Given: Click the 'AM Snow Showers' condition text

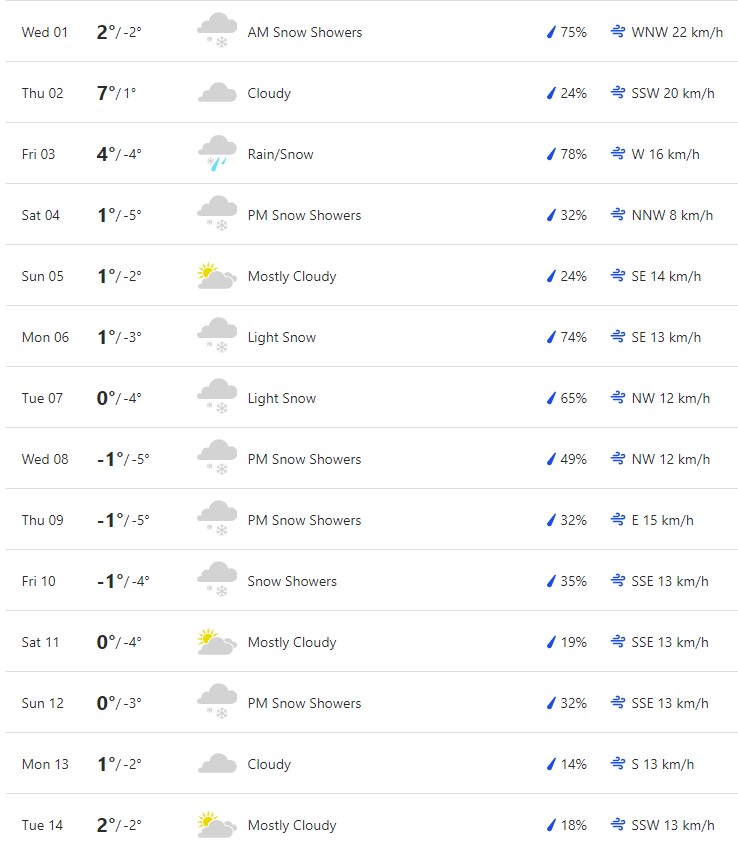Looking at the screenshot, I should pyautogui.click(x=305, y=32).
